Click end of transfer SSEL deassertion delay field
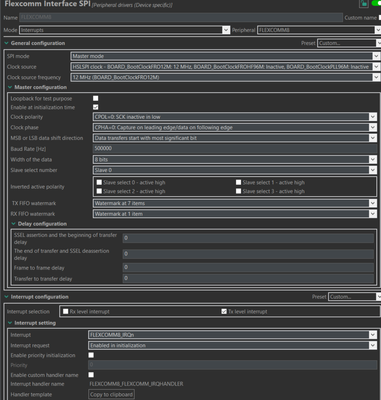The width and height of the screenshot is (381, 400). point(248,254)
